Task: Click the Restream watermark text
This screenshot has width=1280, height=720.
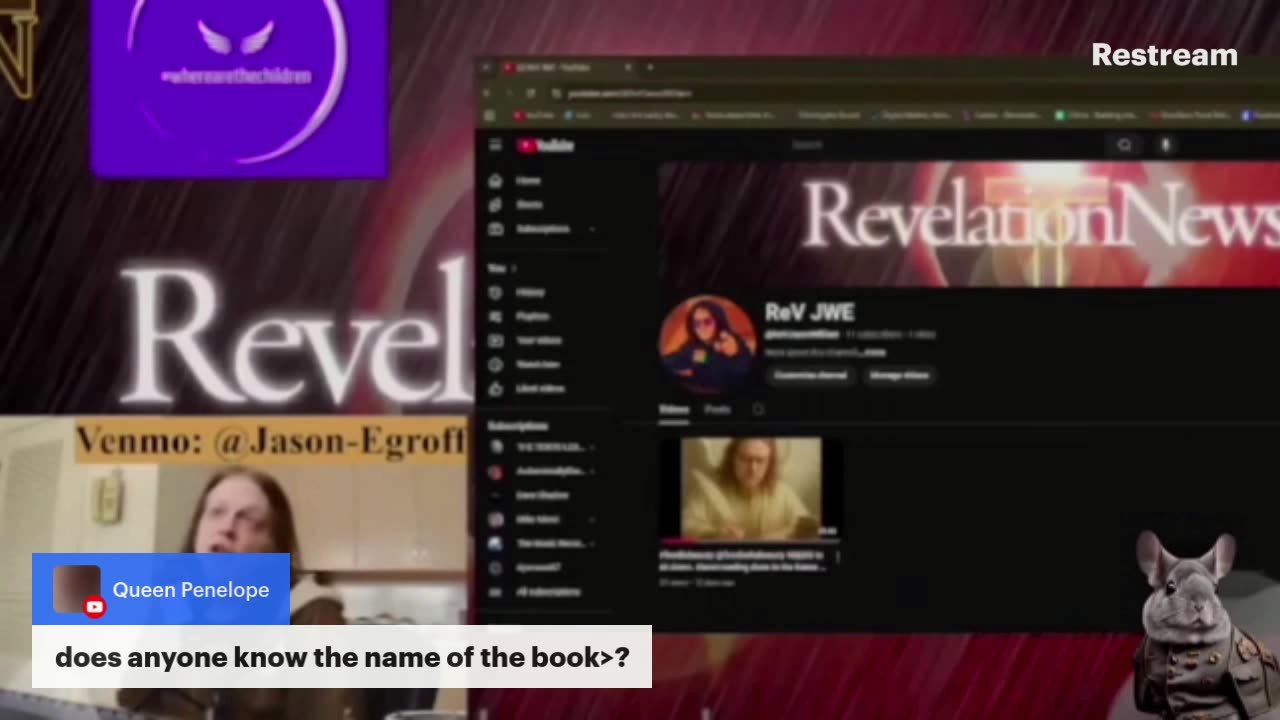Action: tap(1164, 55)
